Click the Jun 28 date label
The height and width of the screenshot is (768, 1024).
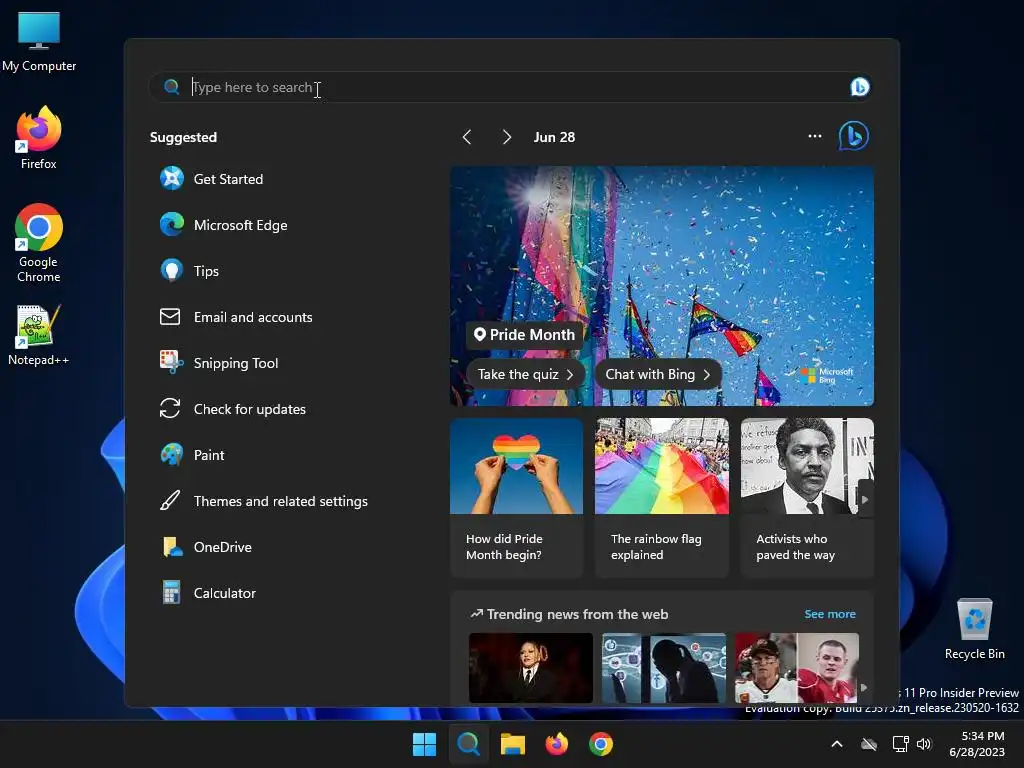tap(554, 137)
